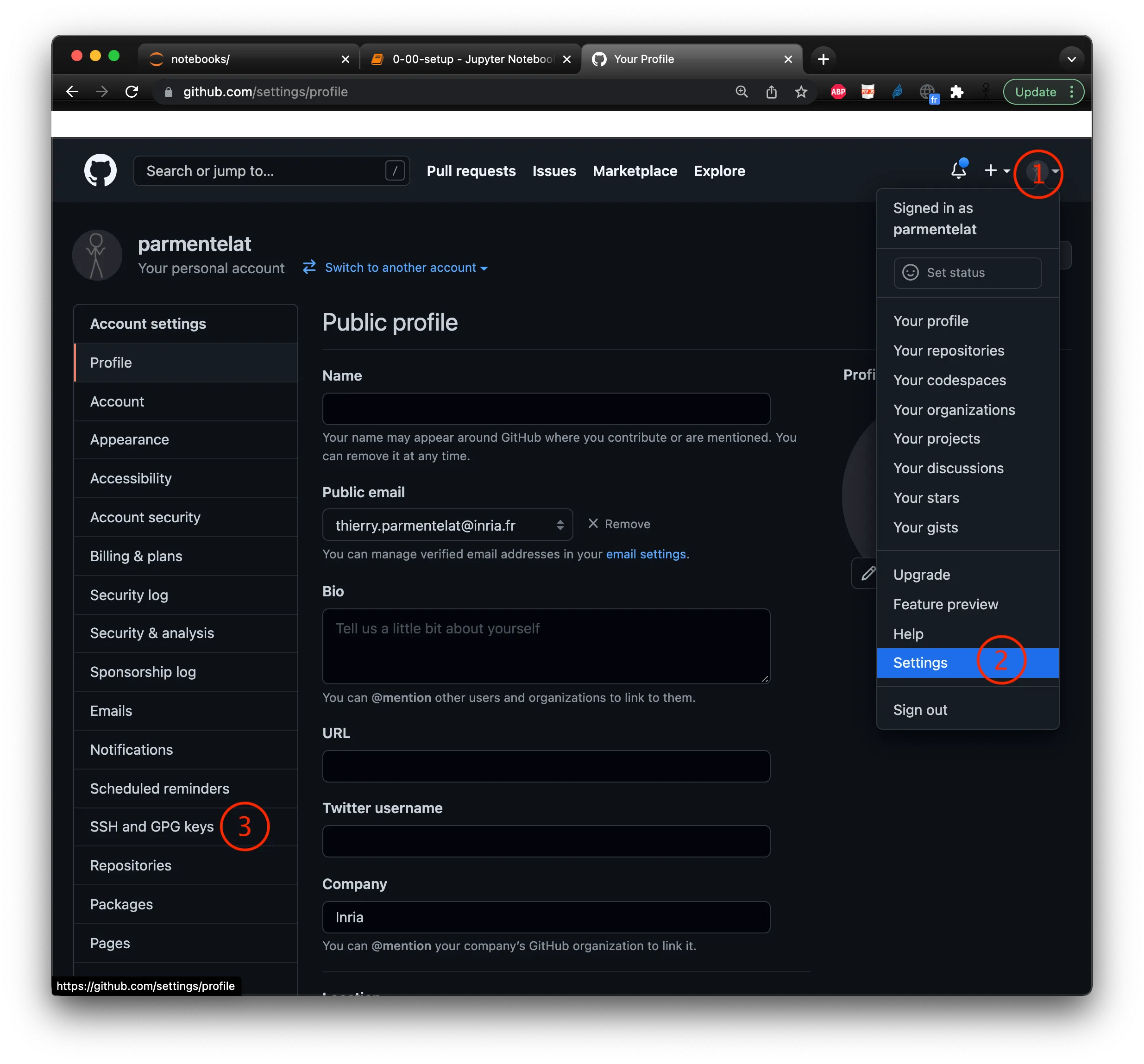Click the AdBlock Plus toolbar icon
The width and height of the screenshot is (1144, 1064).
pos(838,92)
